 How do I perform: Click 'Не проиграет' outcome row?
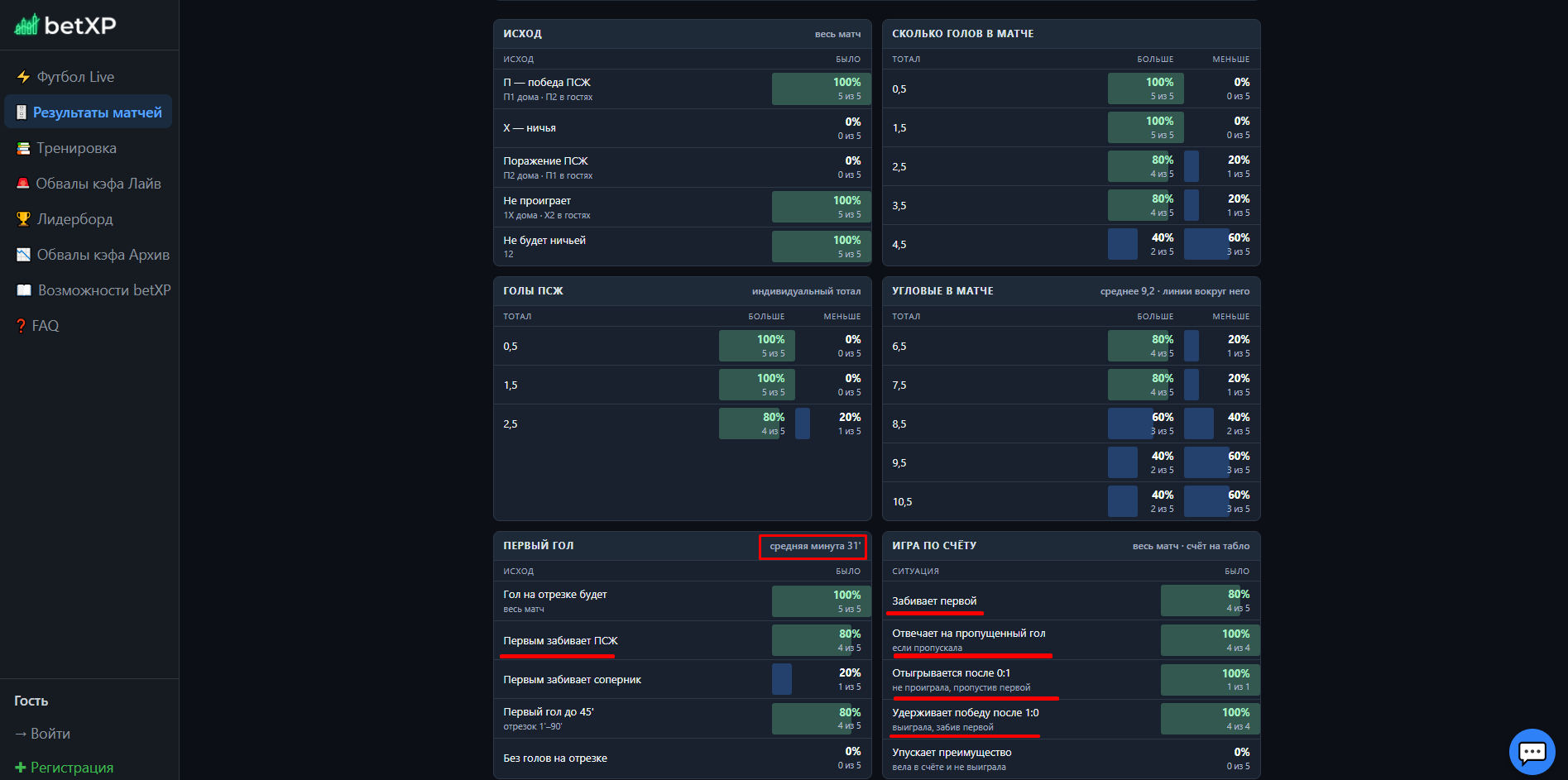683,207
